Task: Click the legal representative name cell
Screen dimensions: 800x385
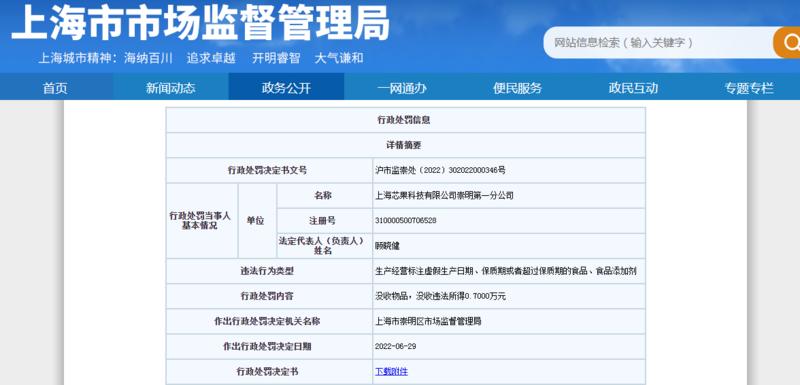Action: [x=509, y=246]
